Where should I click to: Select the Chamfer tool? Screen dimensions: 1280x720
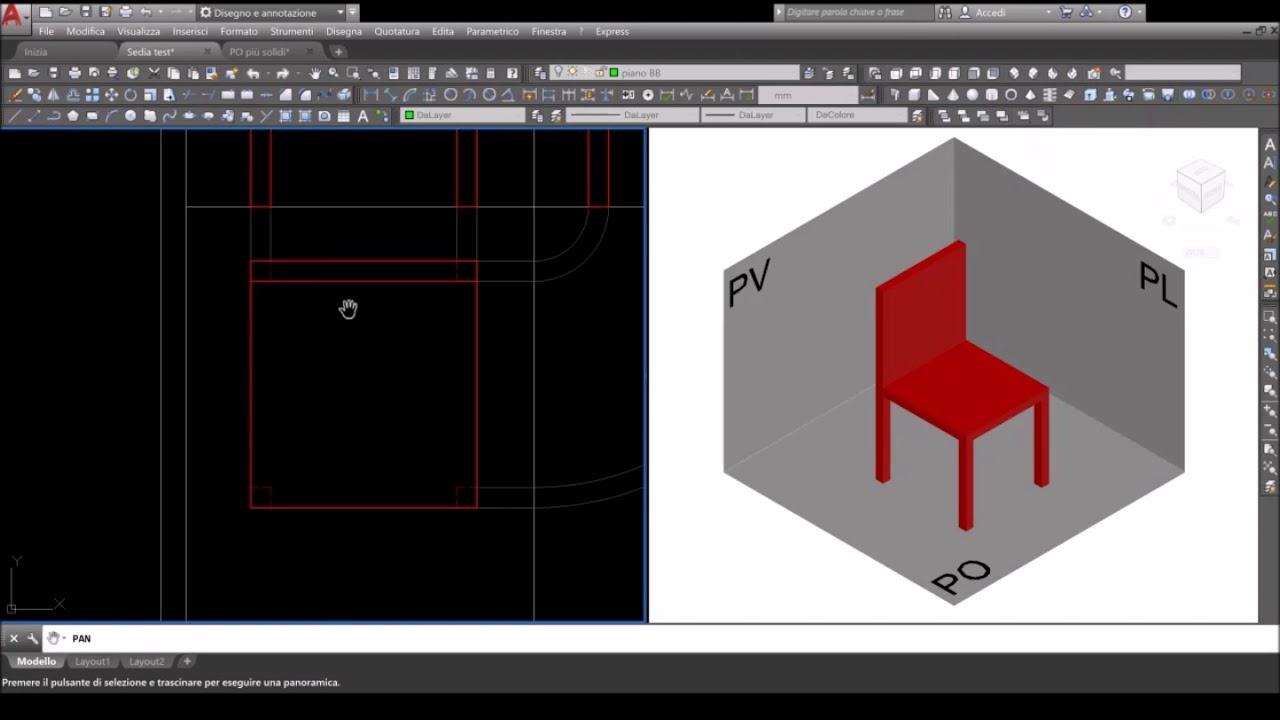click(285, 95)
